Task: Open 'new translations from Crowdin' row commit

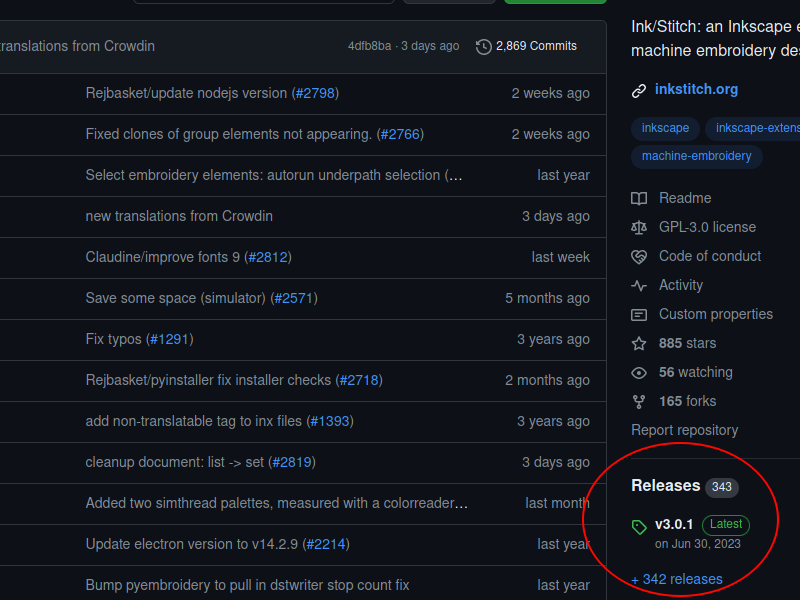Action: point(179,216)
